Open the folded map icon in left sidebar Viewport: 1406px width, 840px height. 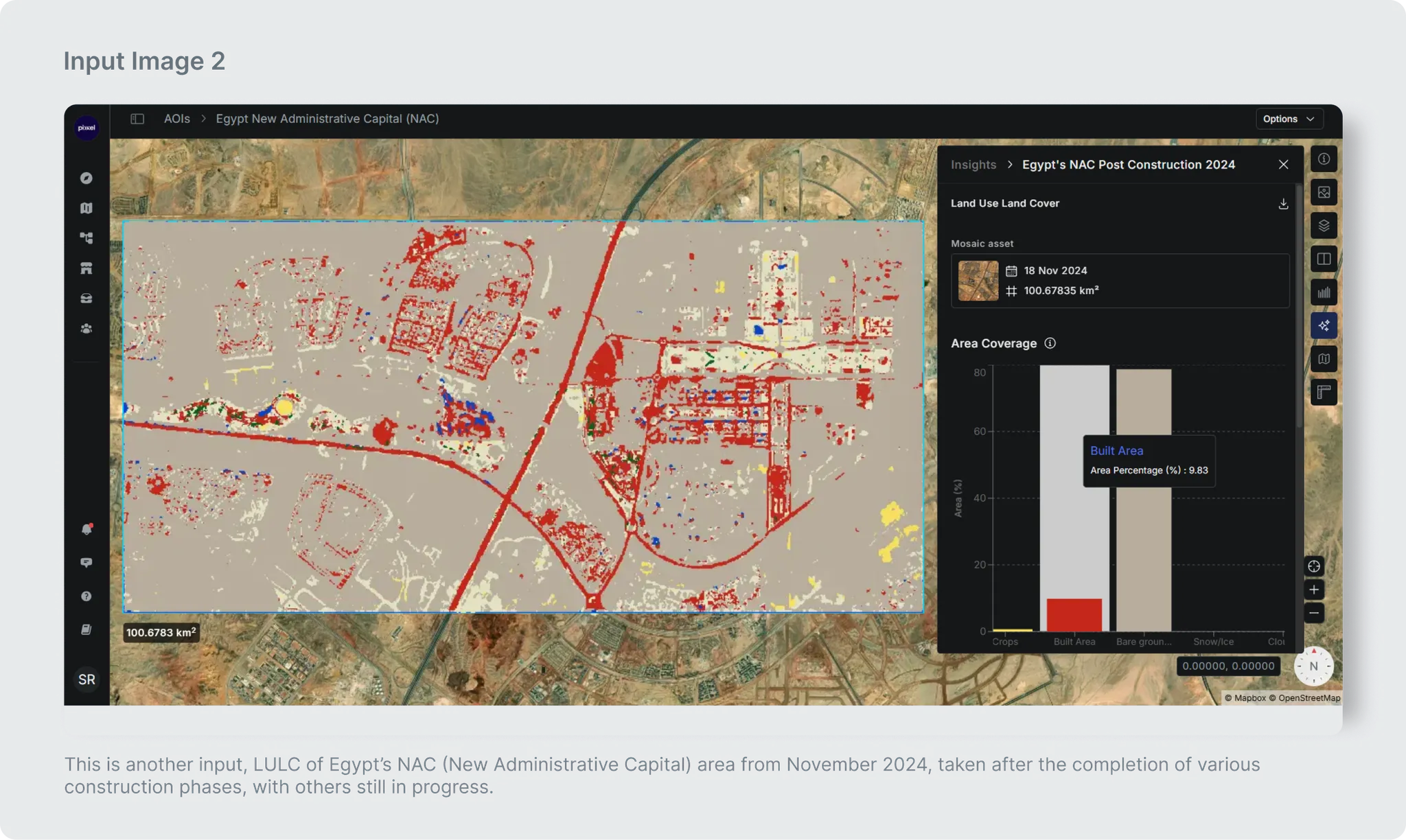point(87,208)
